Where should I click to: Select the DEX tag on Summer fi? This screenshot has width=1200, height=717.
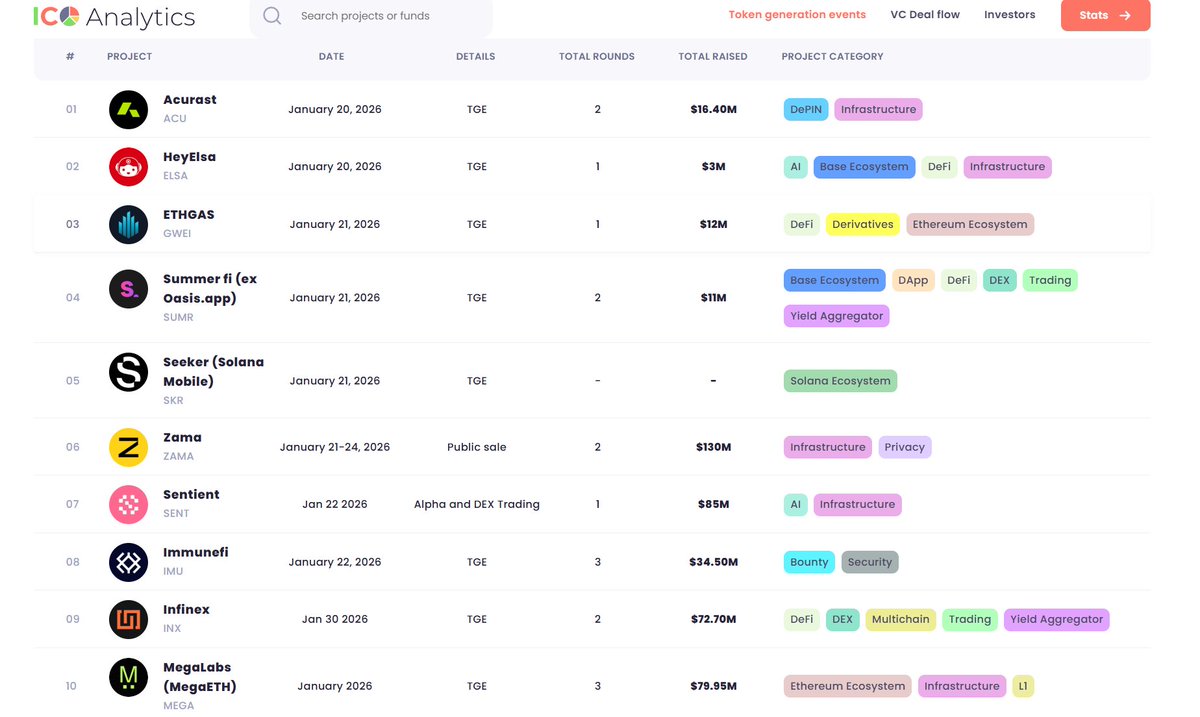(1000, 280)
